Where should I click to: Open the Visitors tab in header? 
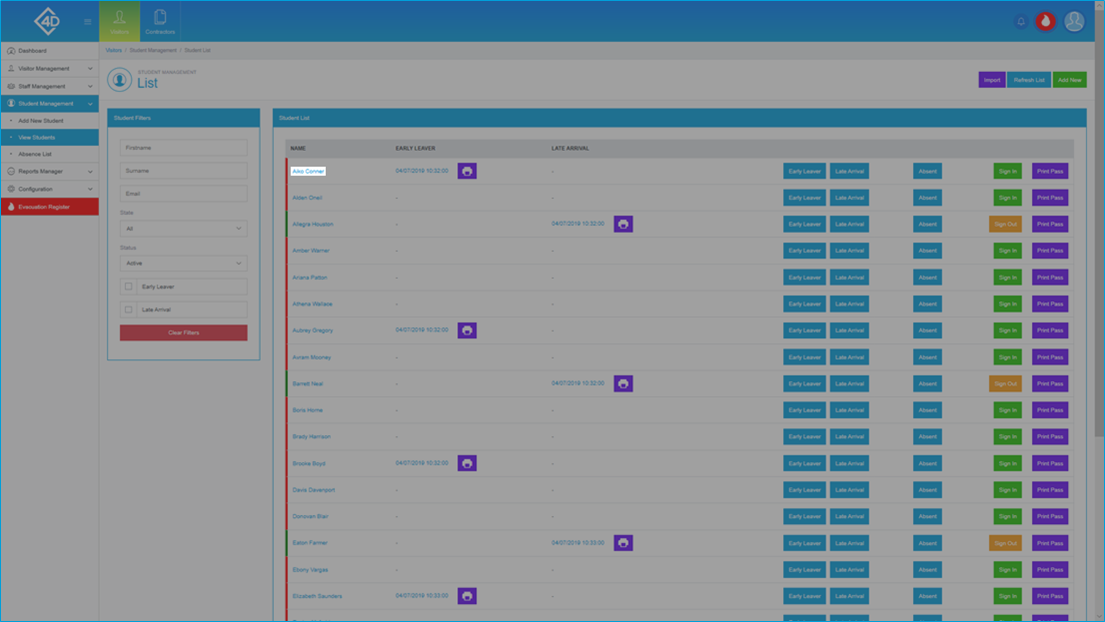119,22
